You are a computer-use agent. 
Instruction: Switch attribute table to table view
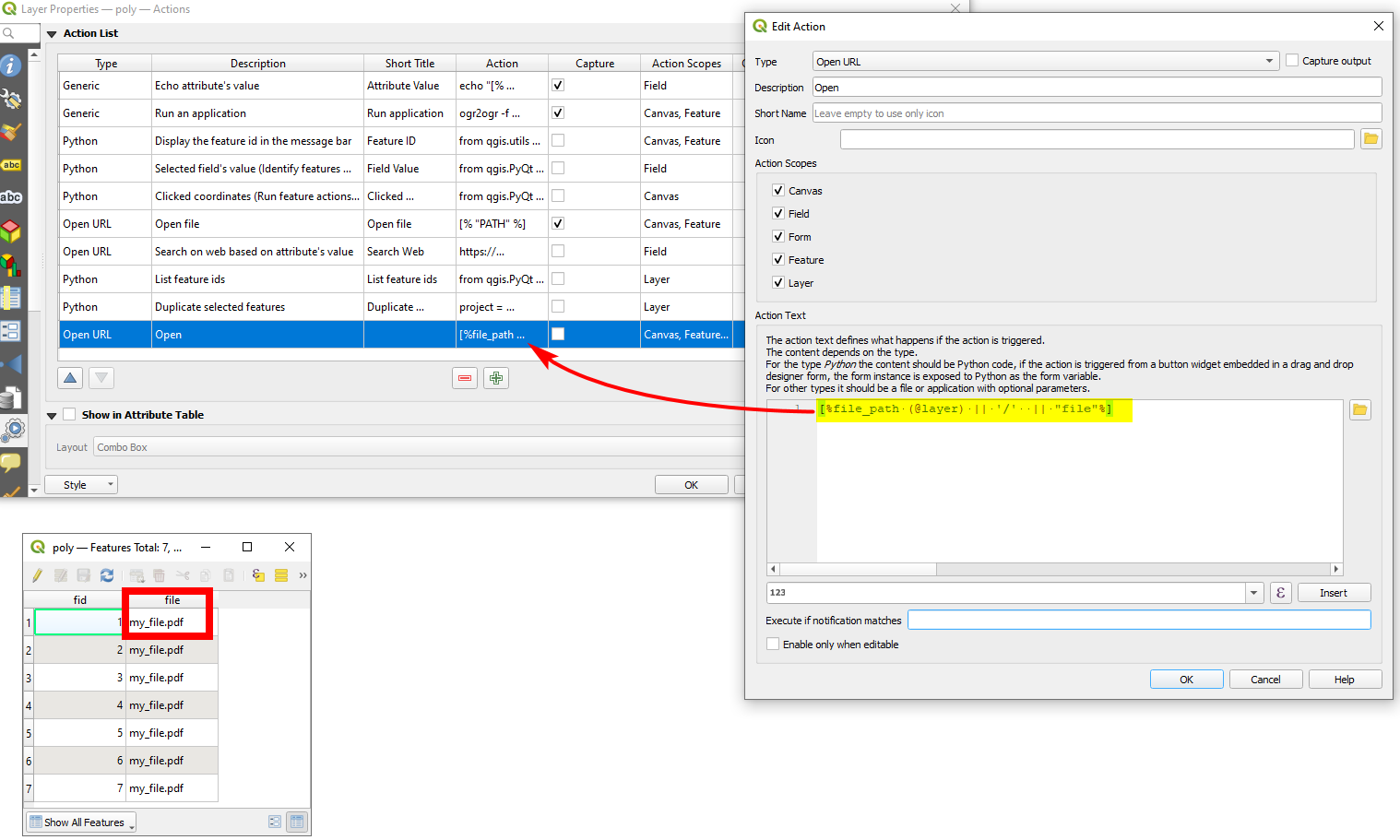tap(297, 822)
